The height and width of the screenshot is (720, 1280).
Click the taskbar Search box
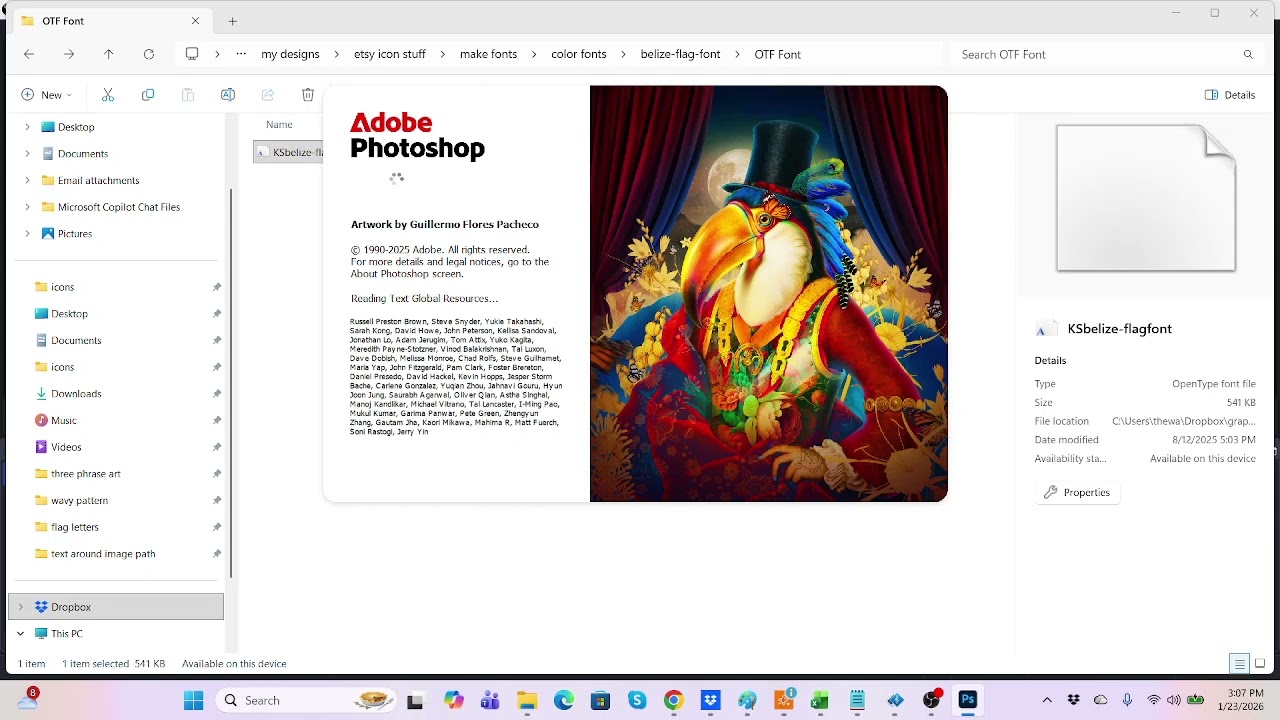point(308,700)
